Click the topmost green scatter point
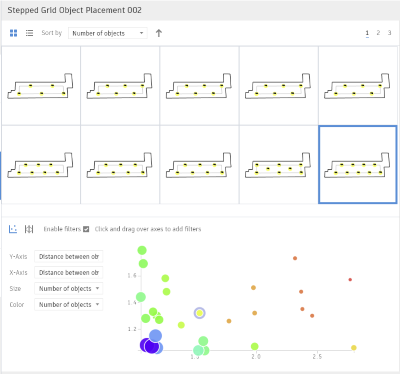The height and width of the screenshot is (374, 400). point(142,250)
